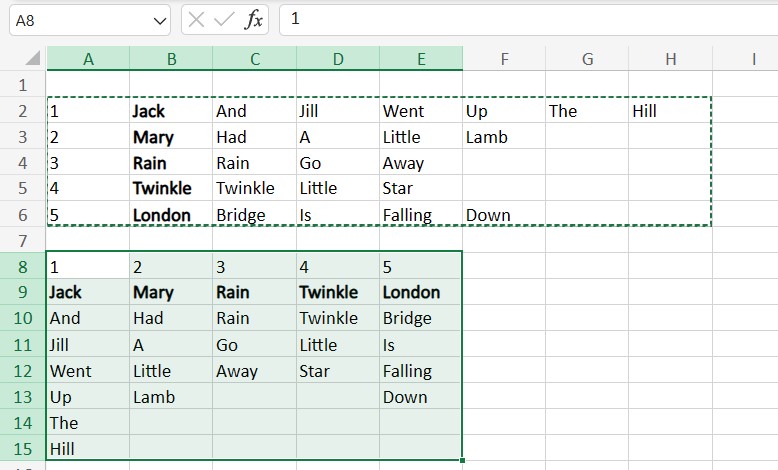Select row 1 header

point(23,85)
